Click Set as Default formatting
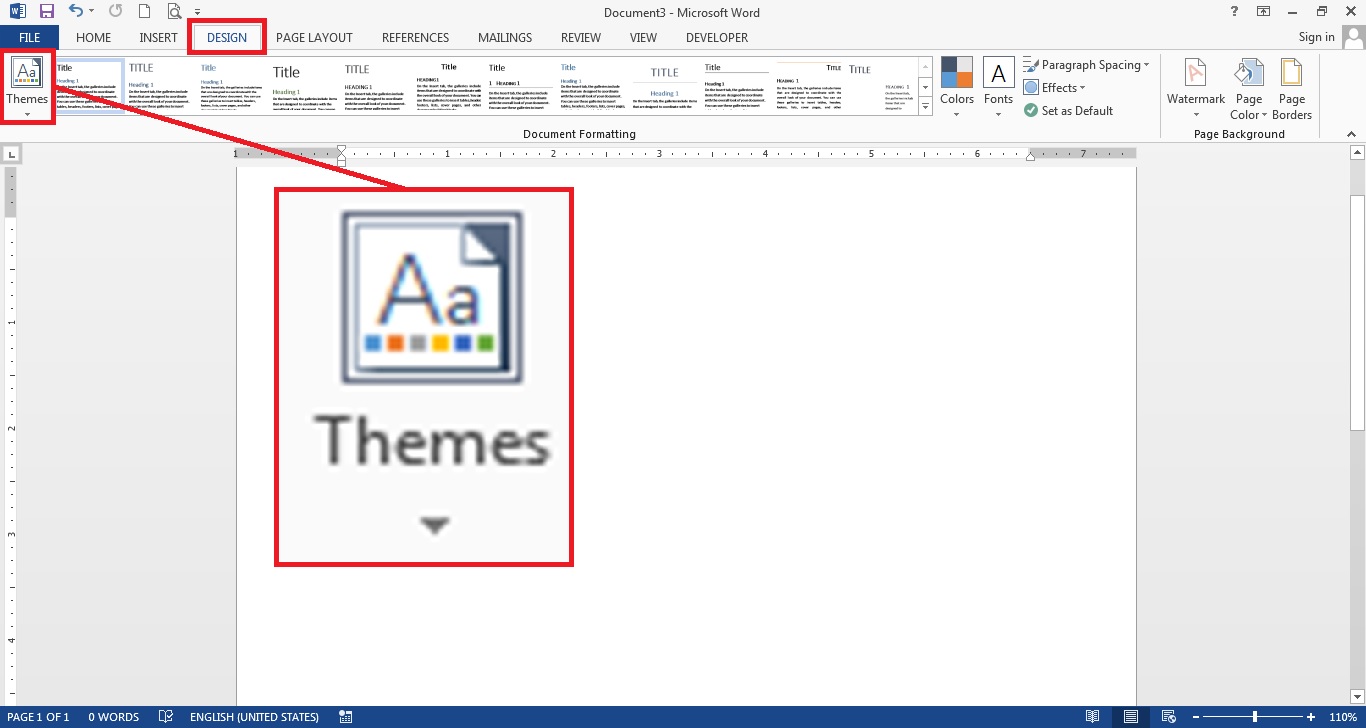Image resolution: width=1366 pixels, height=728 pixels. point(1069,110)
